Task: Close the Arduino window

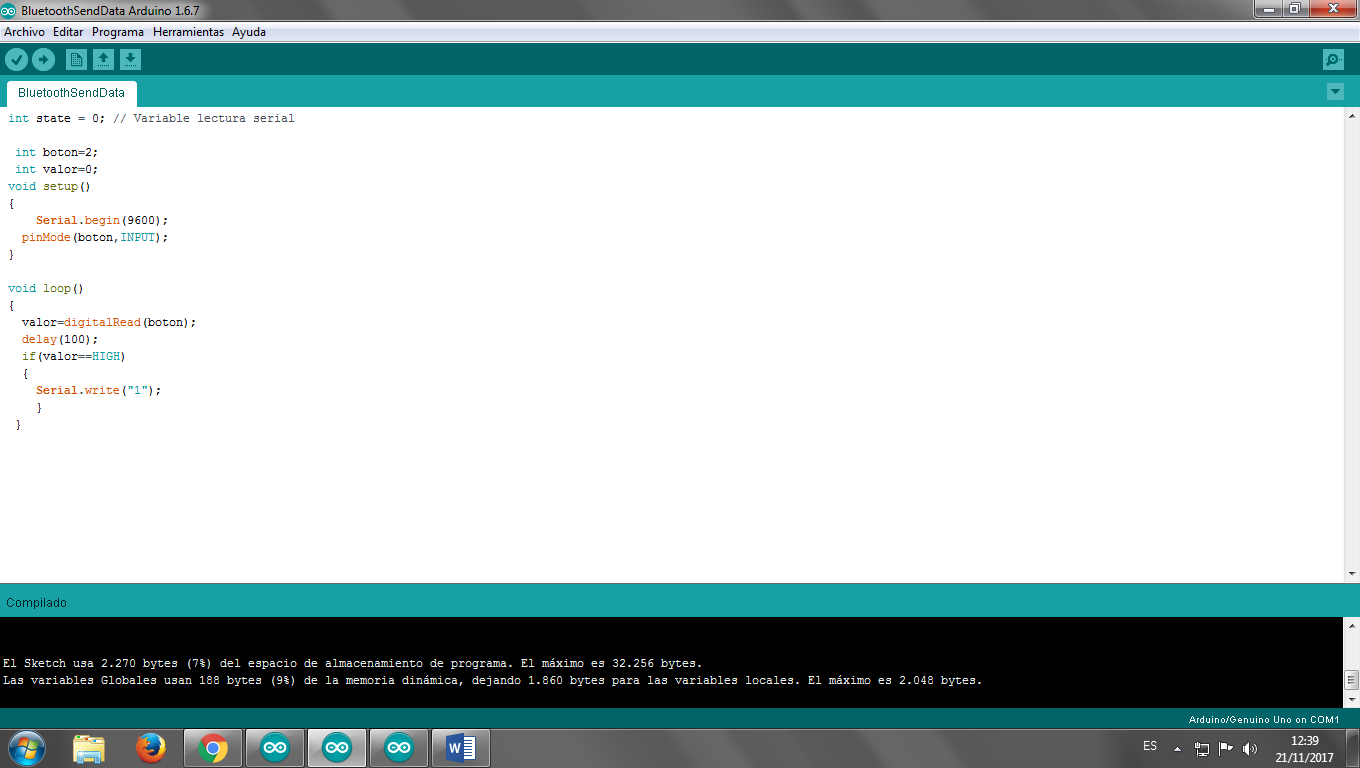Action: tap(1332, 9)
